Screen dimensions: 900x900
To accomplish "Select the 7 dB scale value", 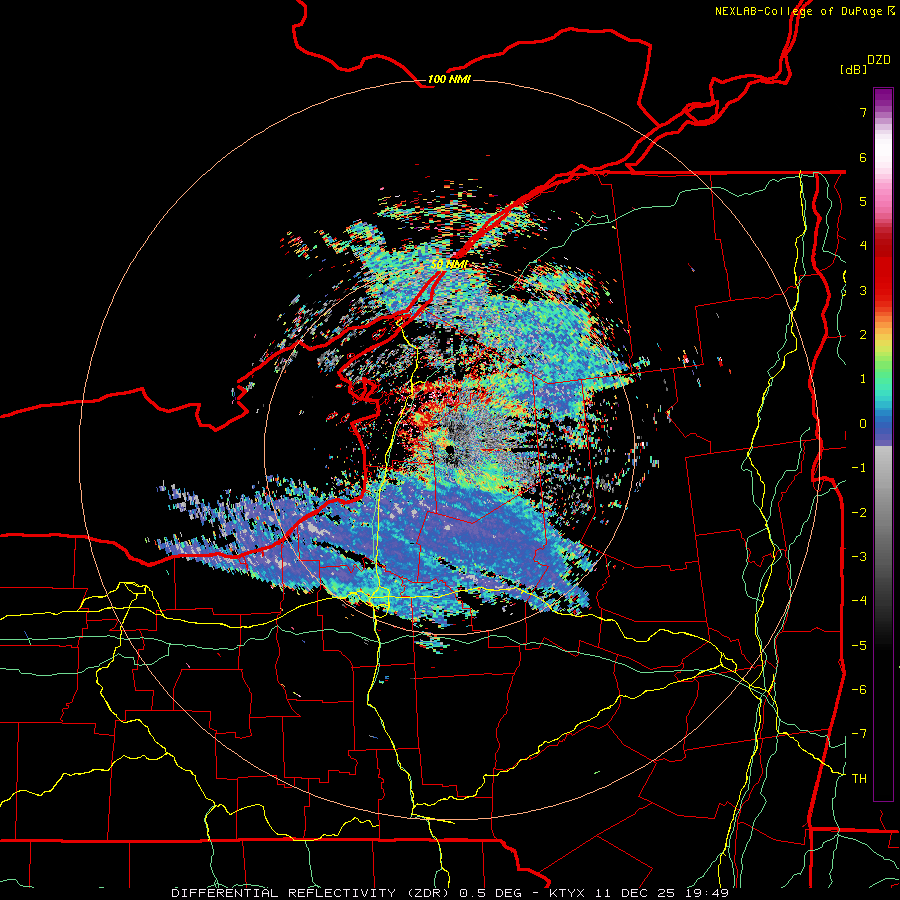I will coord(863,112).
